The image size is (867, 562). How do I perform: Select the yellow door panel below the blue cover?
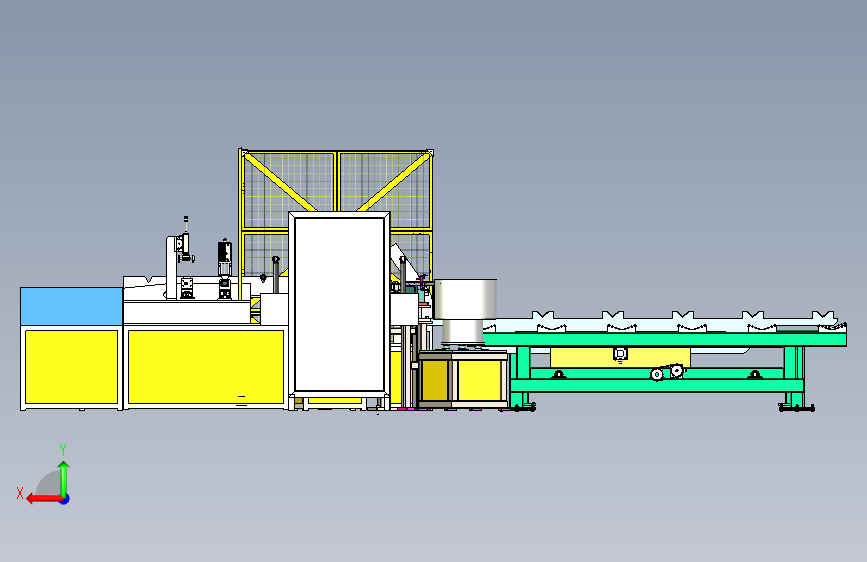[71, 367]
